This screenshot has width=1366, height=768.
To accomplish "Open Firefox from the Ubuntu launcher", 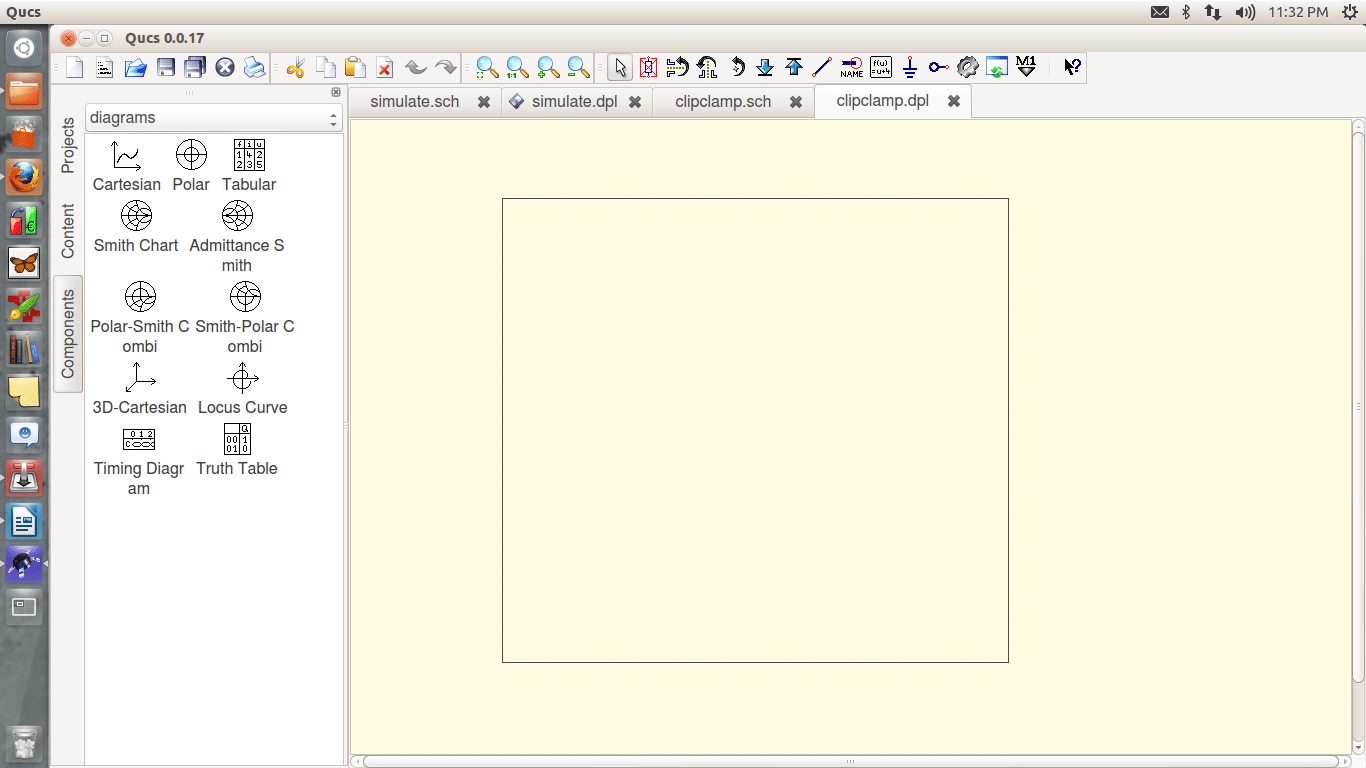I will pos(25,178).
